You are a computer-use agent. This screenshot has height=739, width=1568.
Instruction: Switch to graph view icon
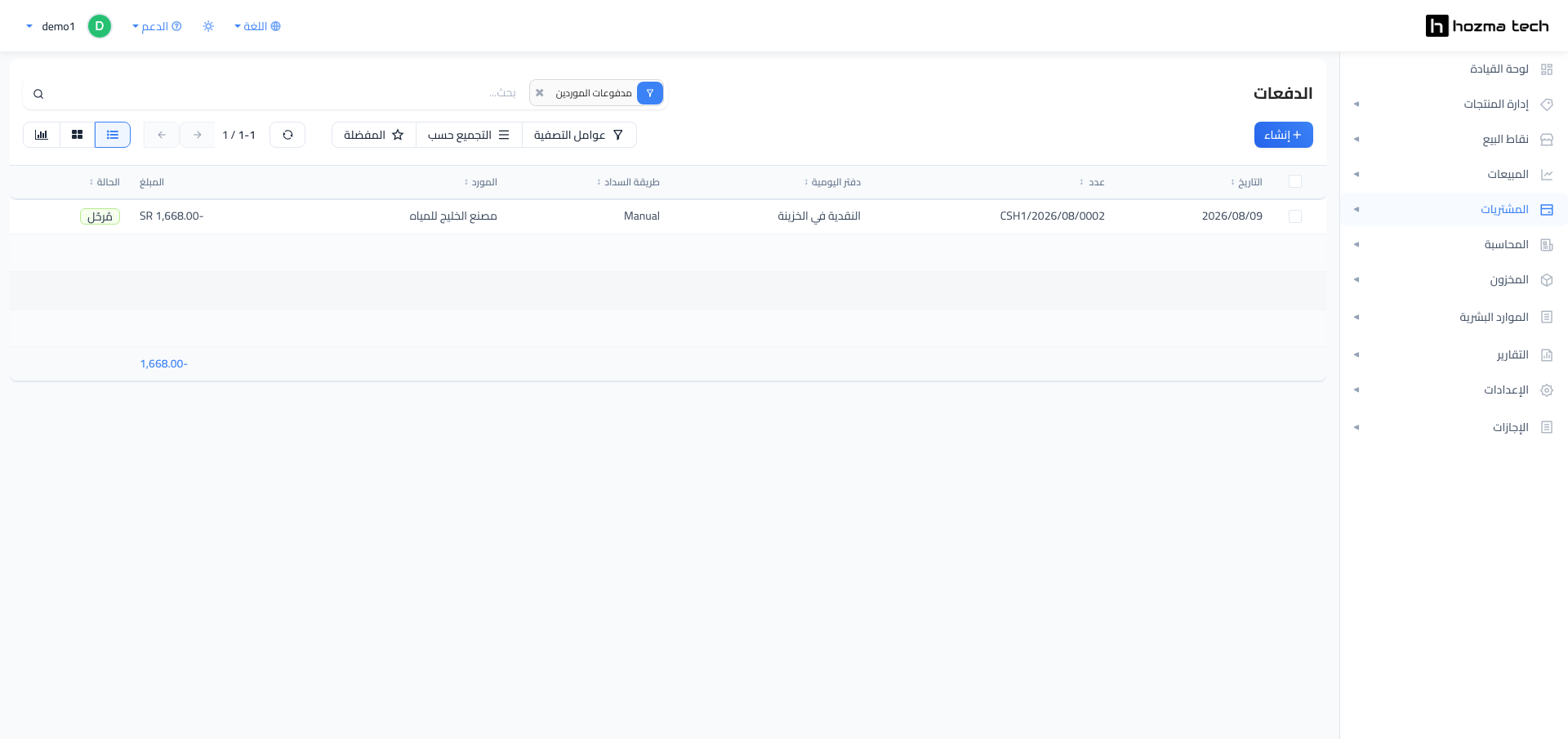pos(42,135)
